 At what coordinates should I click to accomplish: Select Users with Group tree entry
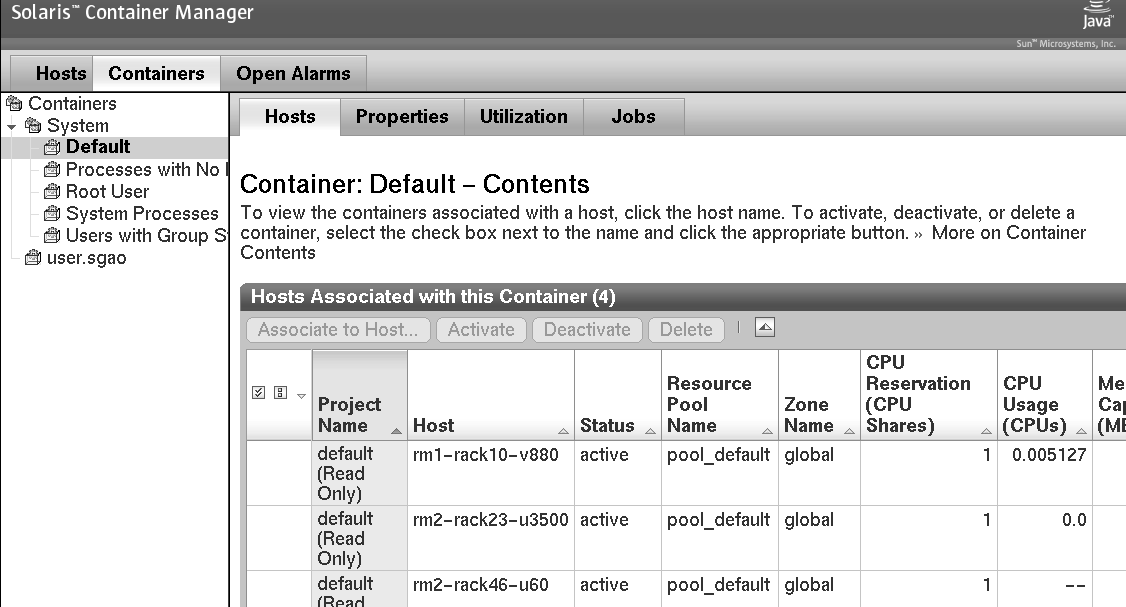pyautogui.click(x=146, y=236)
